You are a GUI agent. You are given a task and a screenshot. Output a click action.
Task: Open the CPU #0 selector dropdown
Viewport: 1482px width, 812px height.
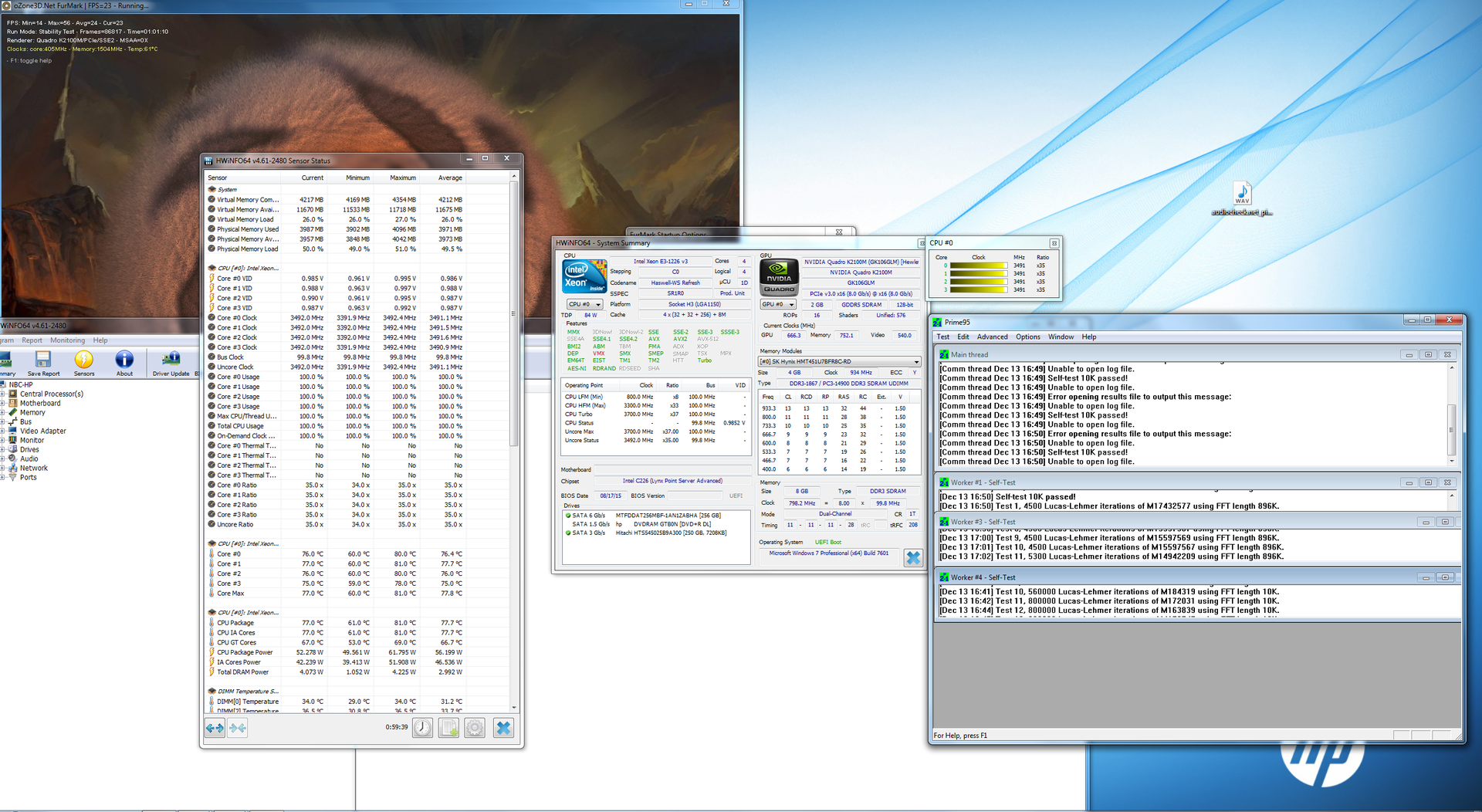tap(584, 305)
